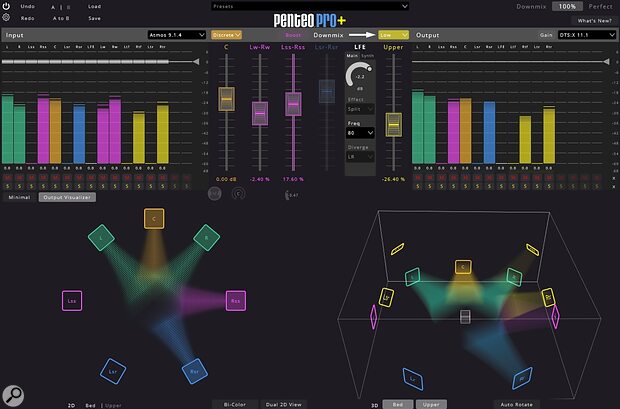
Task: Select the top-left yellow height speaker in 3D
Action: tap(397, 249)
